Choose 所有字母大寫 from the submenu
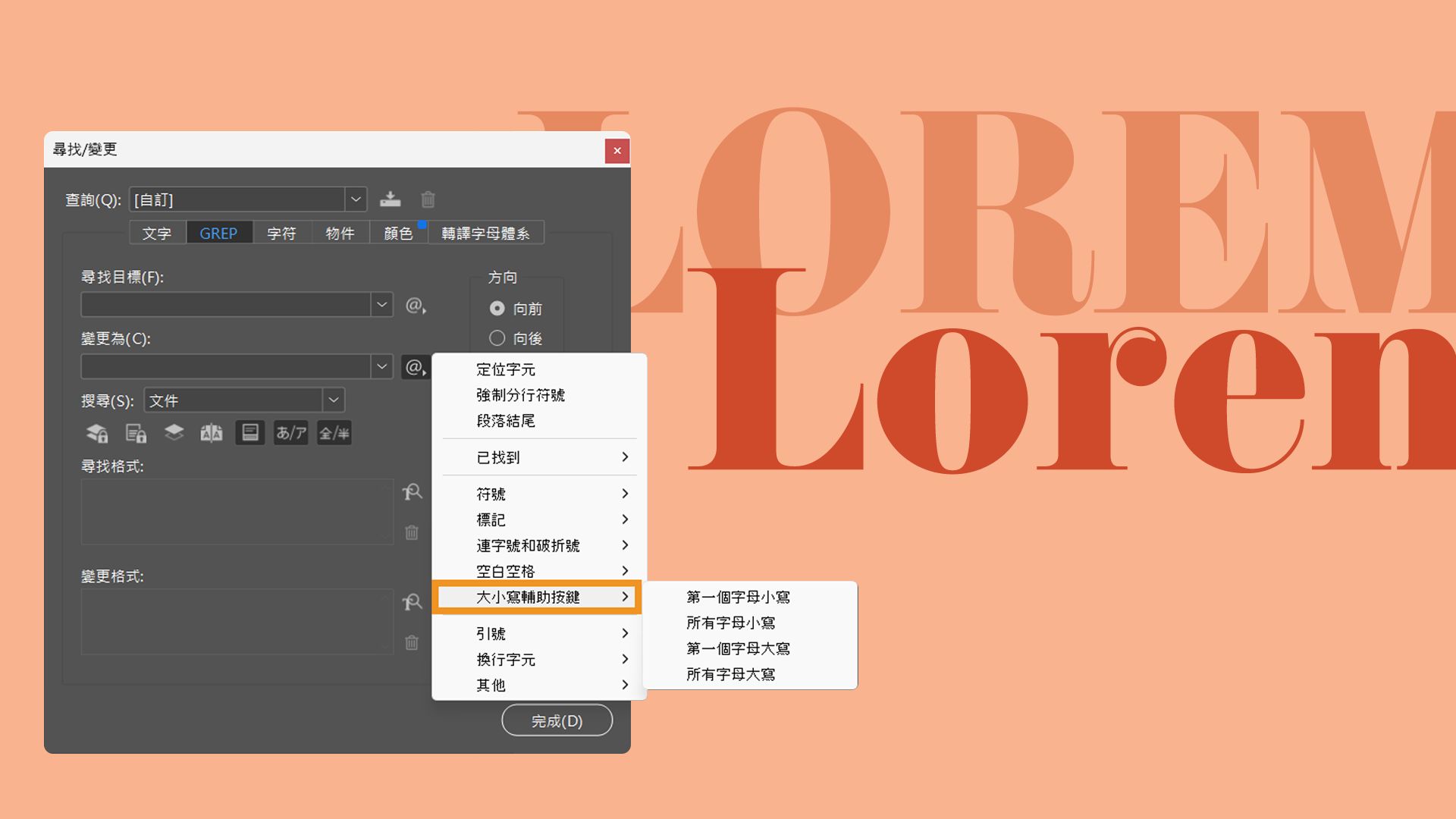 click(730, 674)
